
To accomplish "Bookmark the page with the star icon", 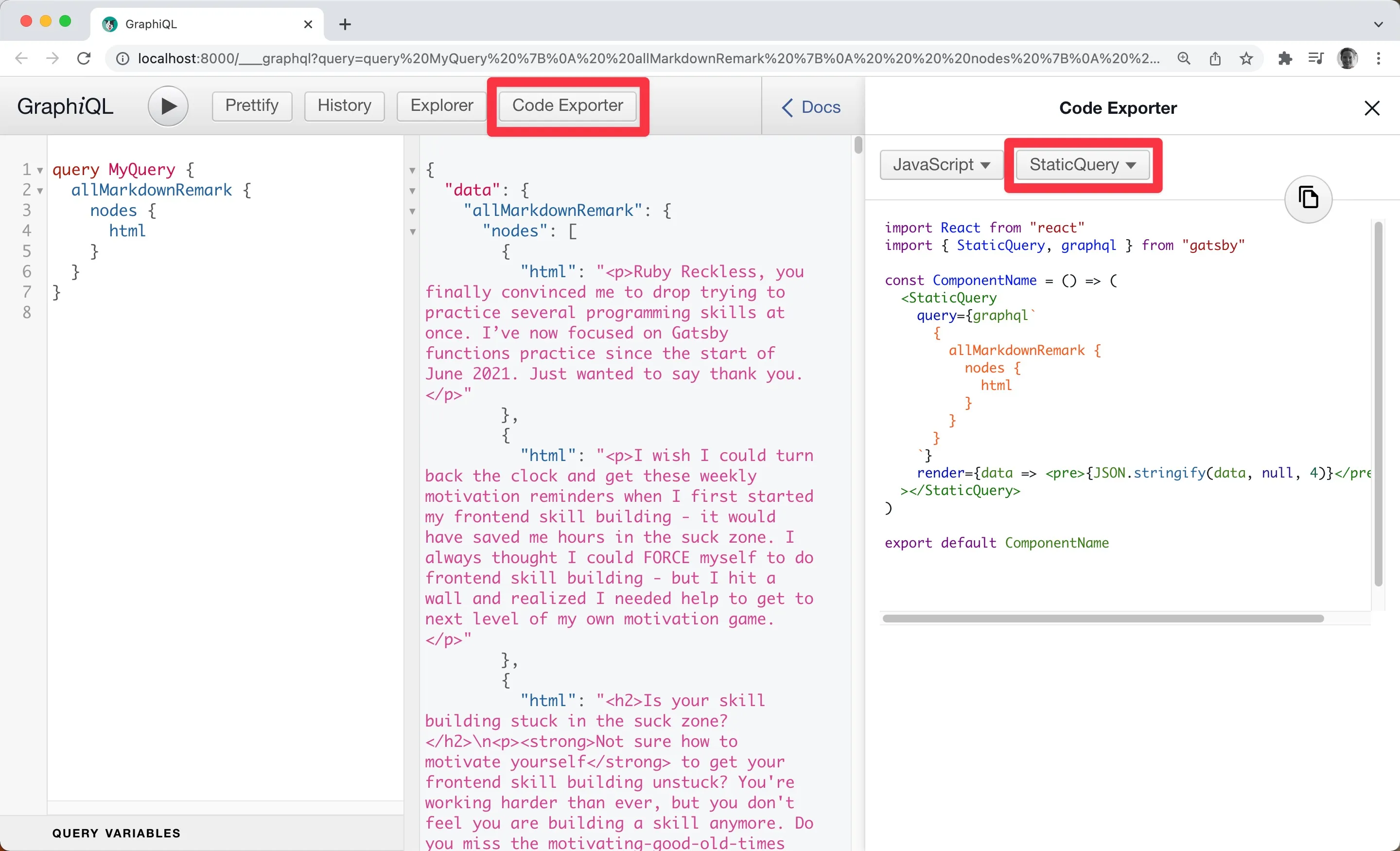I will pos(1245,58).
